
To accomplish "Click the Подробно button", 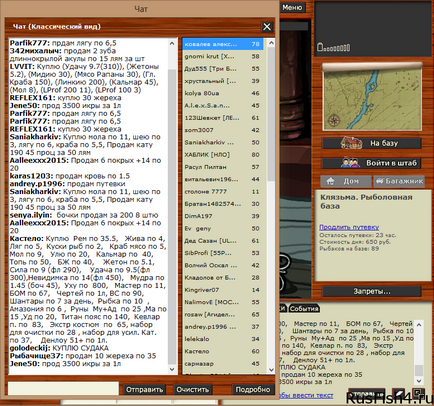I will (x=253, y=389).
